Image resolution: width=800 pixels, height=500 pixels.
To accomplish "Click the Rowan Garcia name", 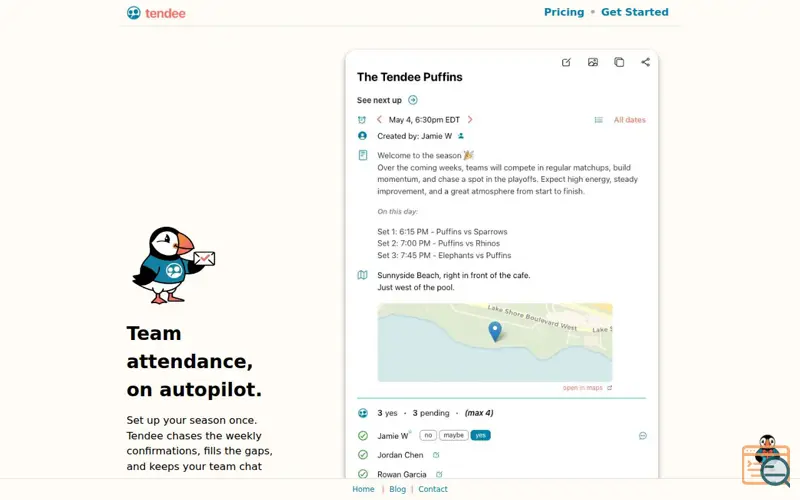I will pyautogui.click(x=402, y=474).
